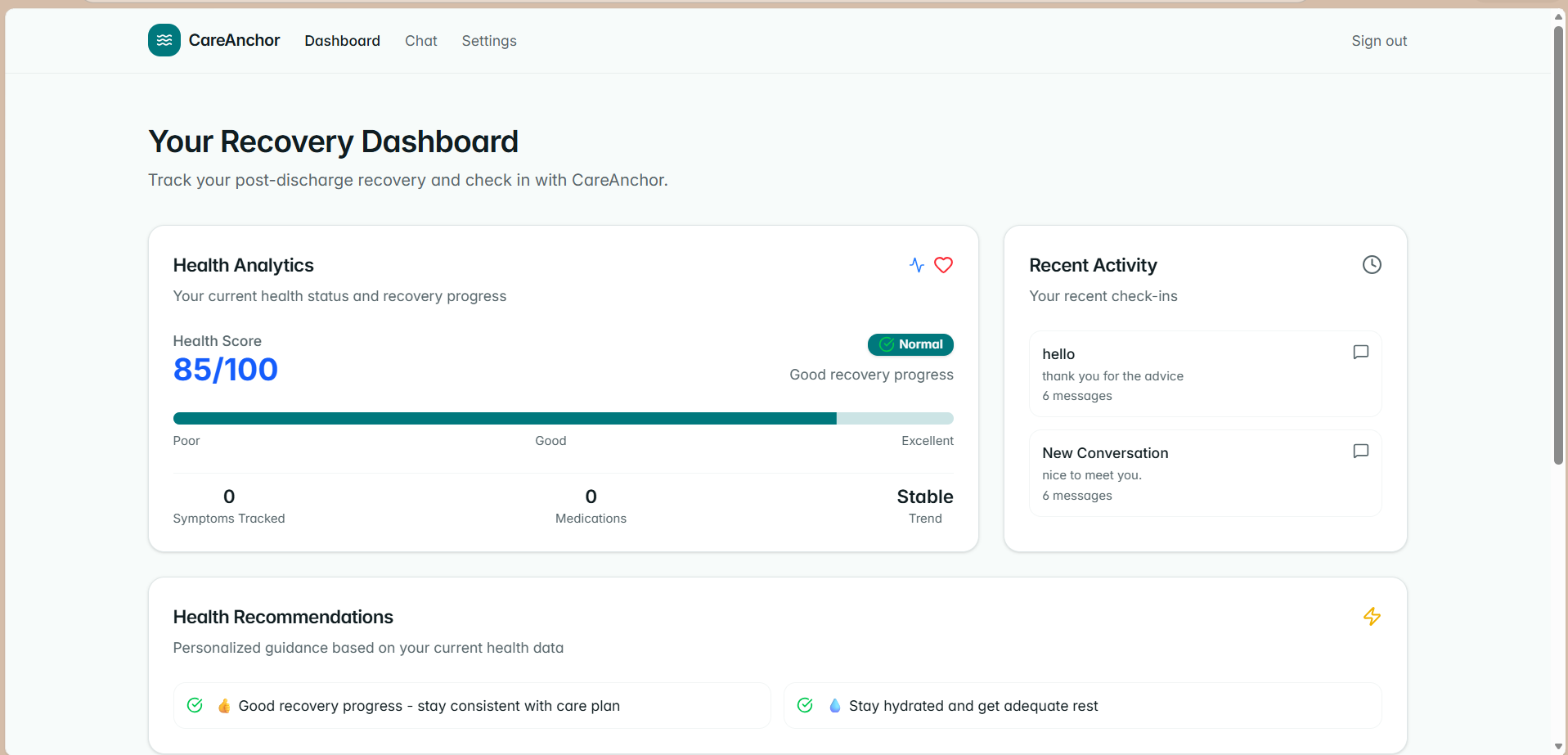Click the lightning bolt icon in Health Recommendations
This screenshot has height=755, width=1568.
coord(1372,616)
